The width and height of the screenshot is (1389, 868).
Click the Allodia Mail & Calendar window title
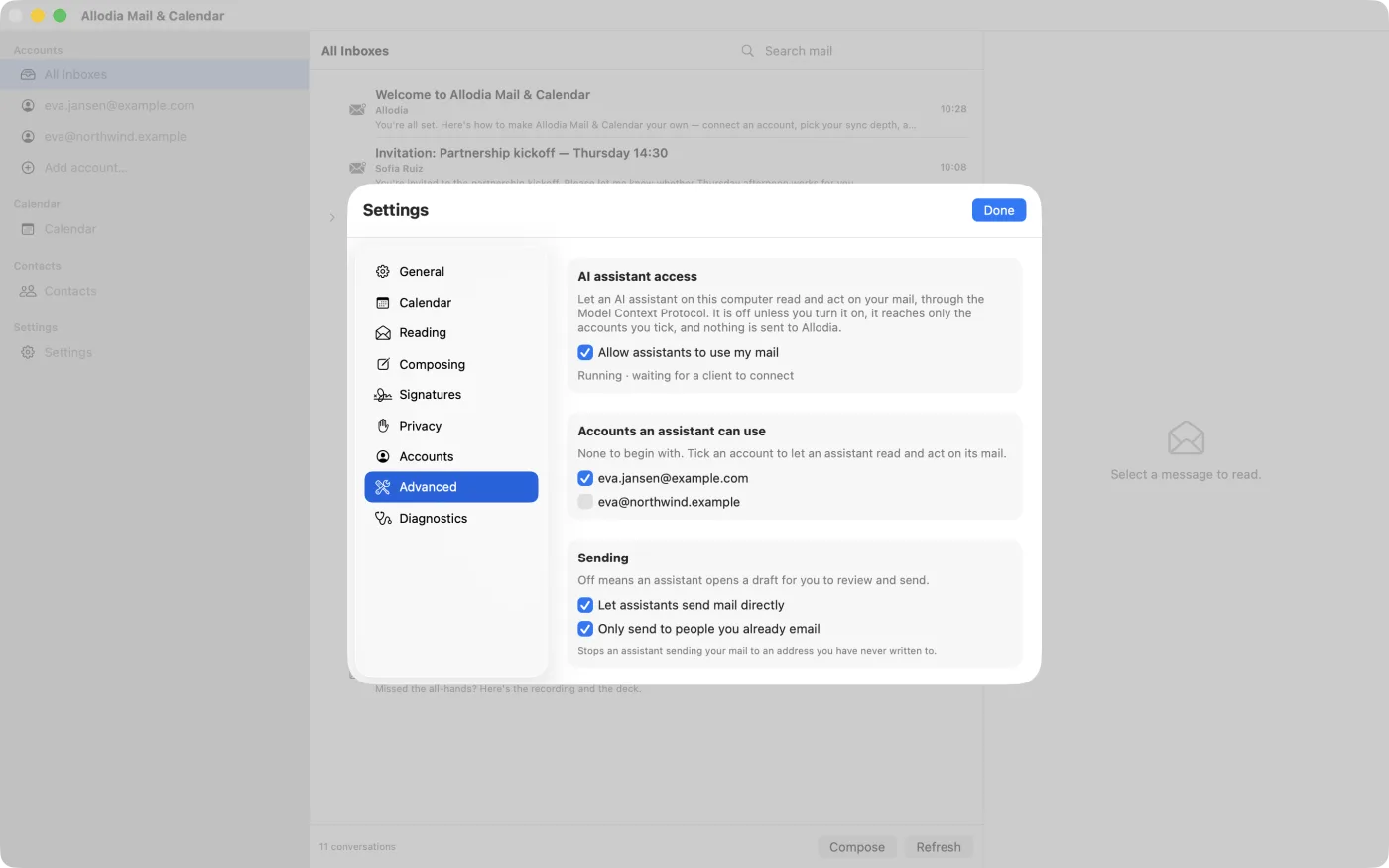pyautogui.click(x=153, y=16)
